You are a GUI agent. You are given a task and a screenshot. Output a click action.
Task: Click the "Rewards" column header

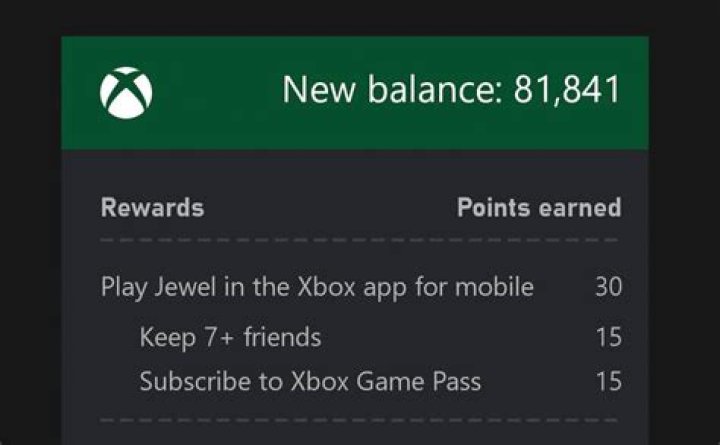click(152, 208)
